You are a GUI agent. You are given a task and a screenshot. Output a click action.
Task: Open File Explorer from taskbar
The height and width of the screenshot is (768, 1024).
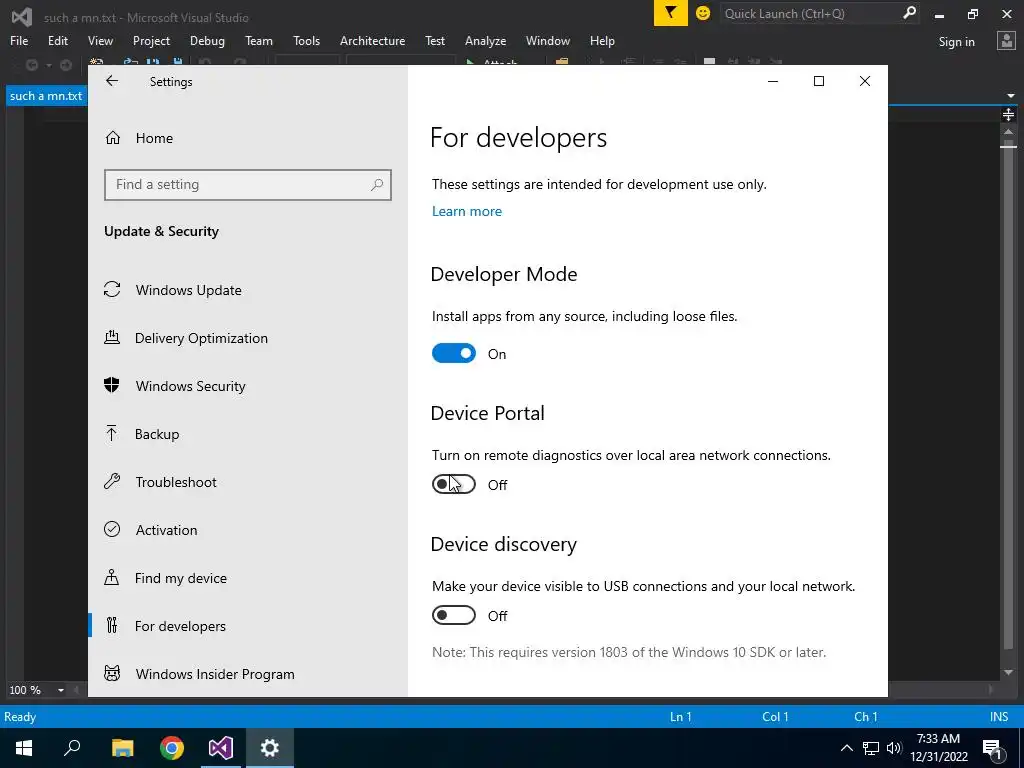pyautogui.click(x=122, y=748)
